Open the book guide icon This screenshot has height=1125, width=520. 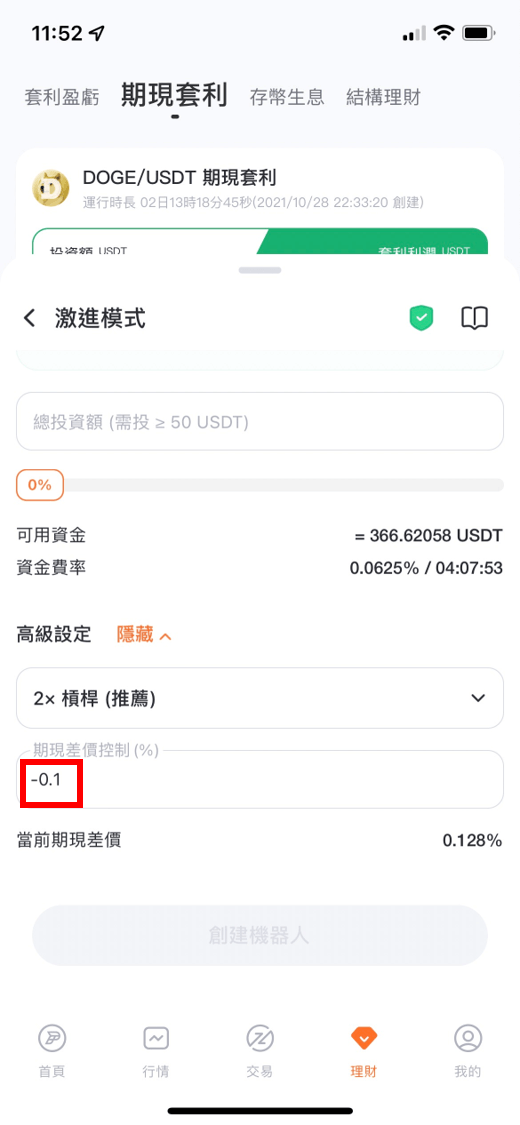(x=474, y=318)
